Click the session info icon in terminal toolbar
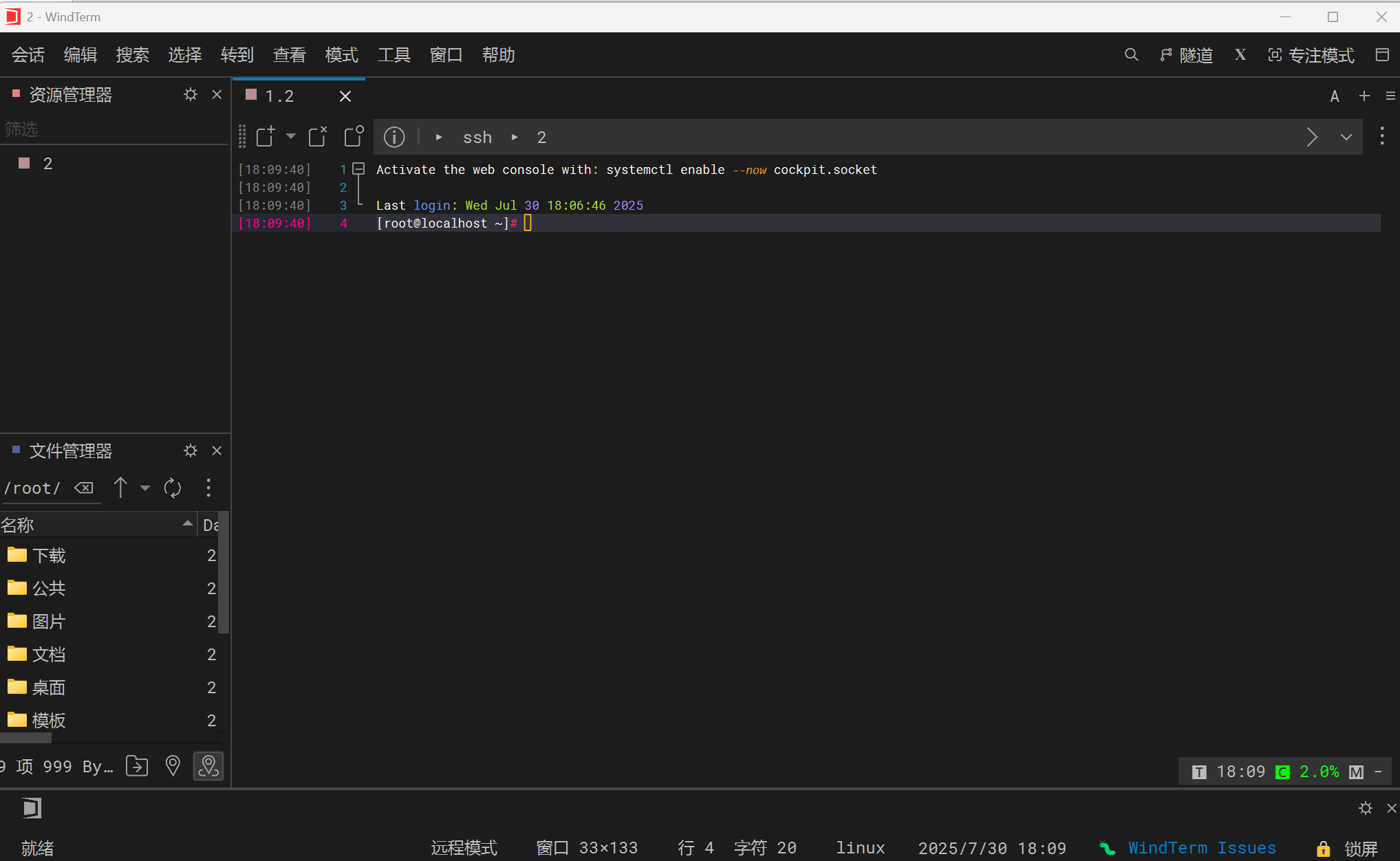1400x861 pixels. point(394,137)
